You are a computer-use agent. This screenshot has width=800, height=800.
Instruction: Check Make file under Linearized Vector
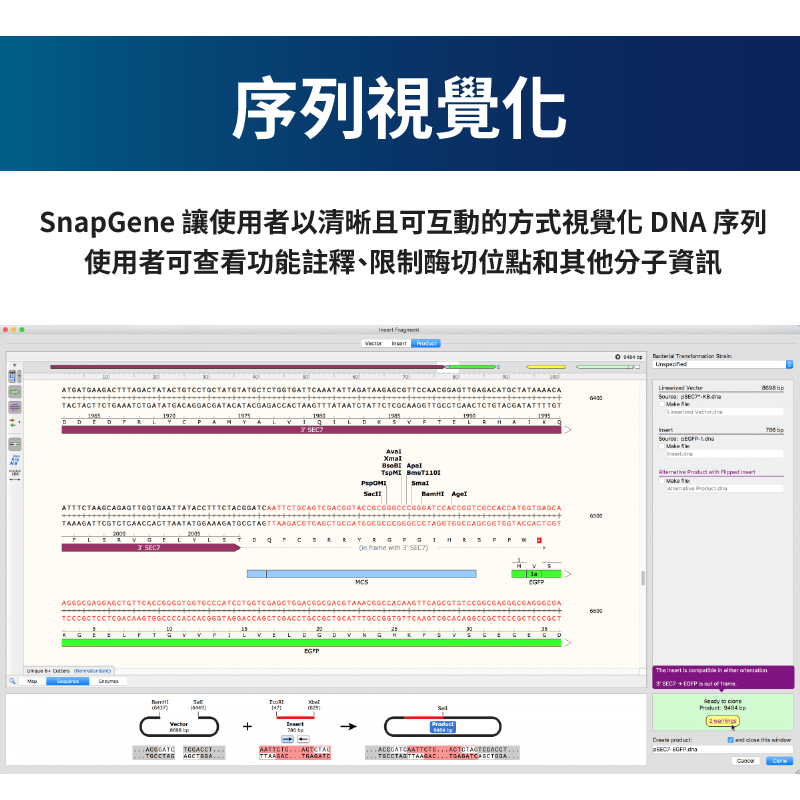click(x=662, y=404)
